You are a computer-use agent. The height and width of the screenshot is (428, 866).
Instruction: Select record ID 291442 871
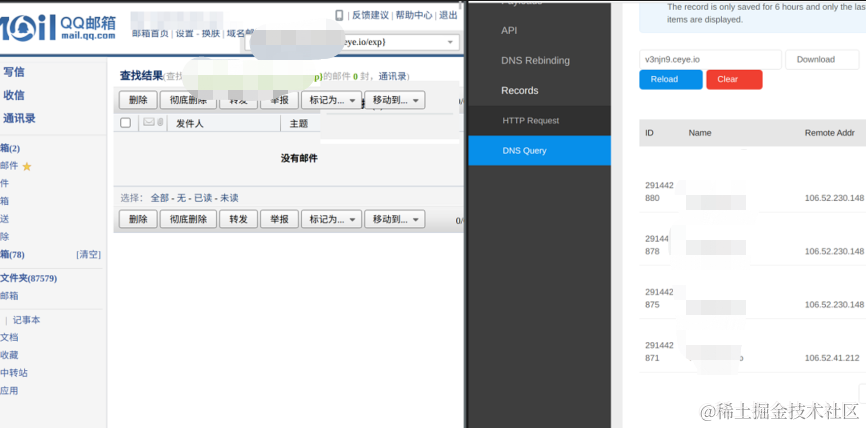click(x=659, y=351)
